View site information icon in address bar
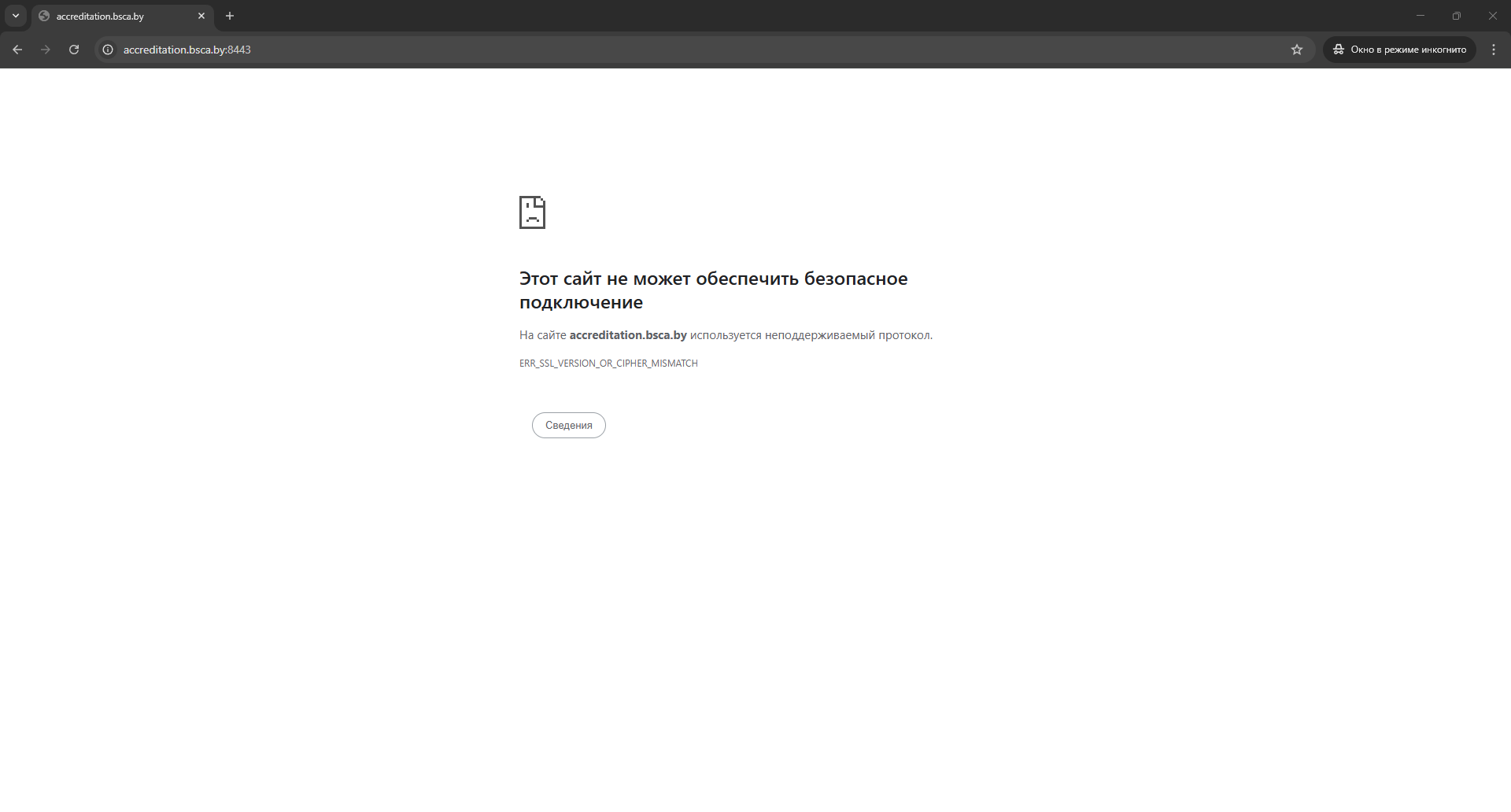 (x=109, y=50)
